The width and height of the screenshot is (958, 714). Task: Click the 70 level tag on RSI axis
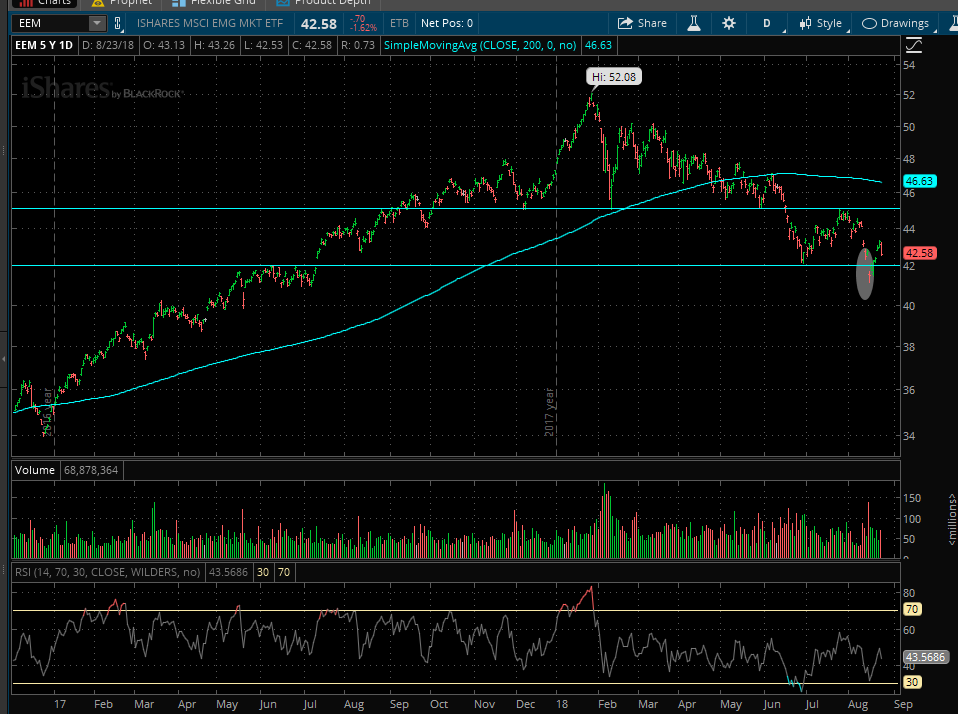912,609
